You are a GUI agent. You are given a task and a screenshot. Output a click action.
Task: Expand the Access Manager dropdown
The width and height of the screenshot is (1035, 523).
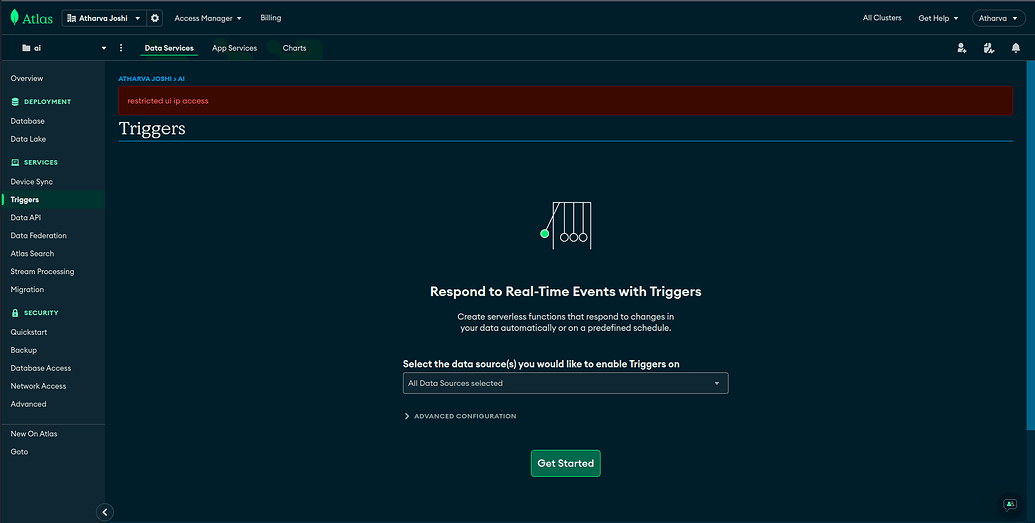point(208,18)
